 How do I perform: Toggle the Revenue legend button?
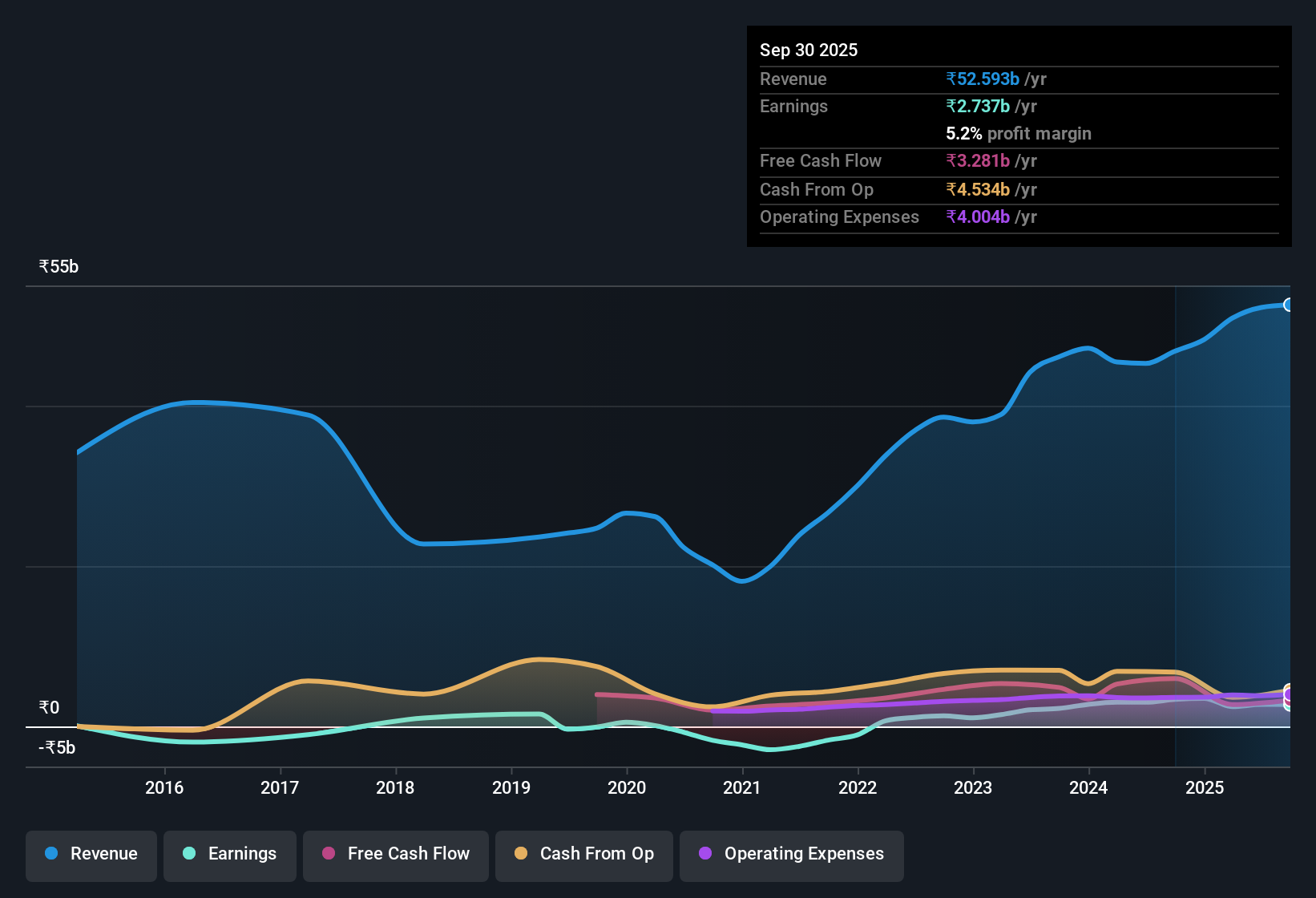coord(91,856)
